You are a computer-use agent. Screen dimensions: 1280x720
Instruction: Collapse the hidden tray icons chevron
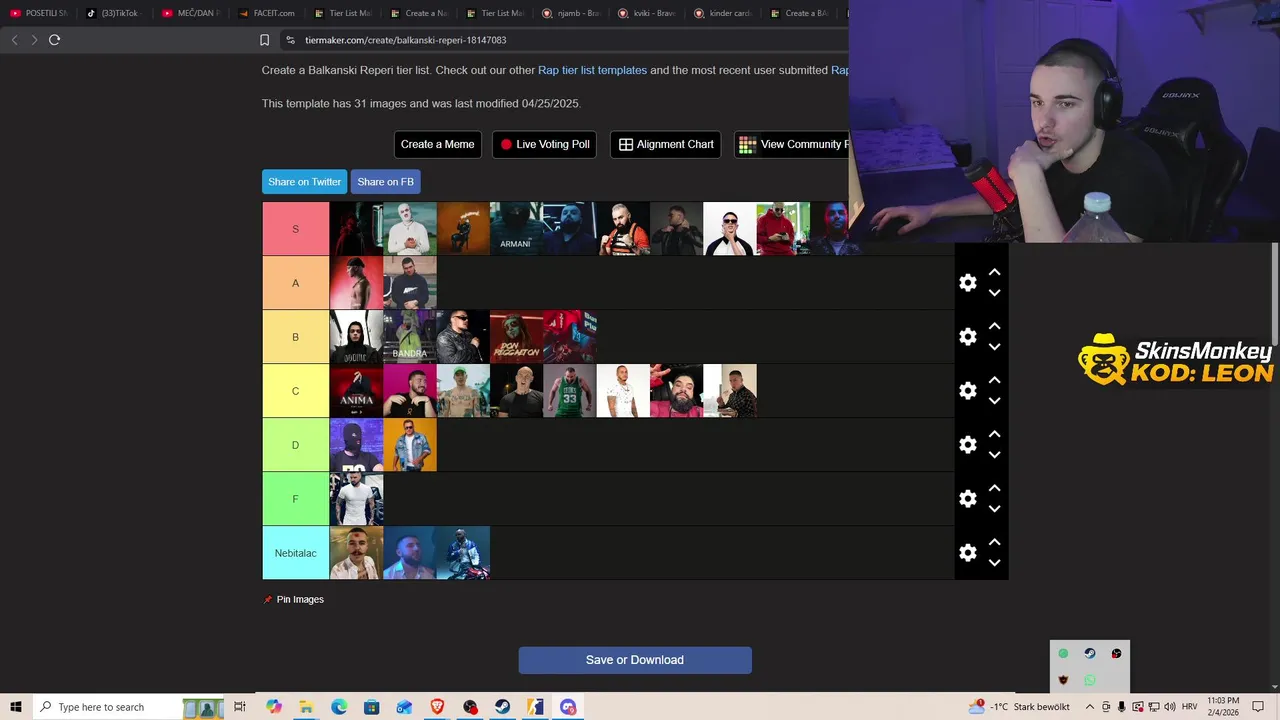[1090, 707]
